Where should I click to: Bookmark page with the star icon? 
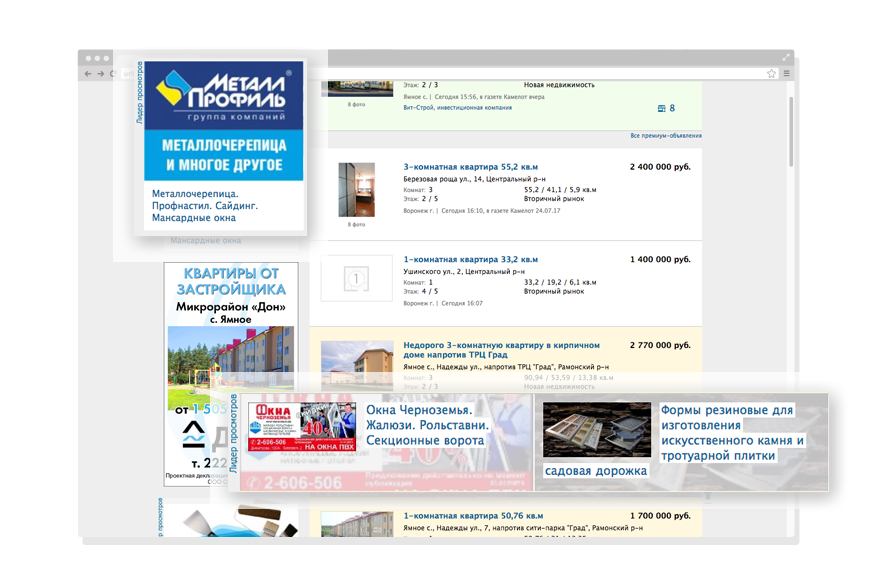point(771,74)
